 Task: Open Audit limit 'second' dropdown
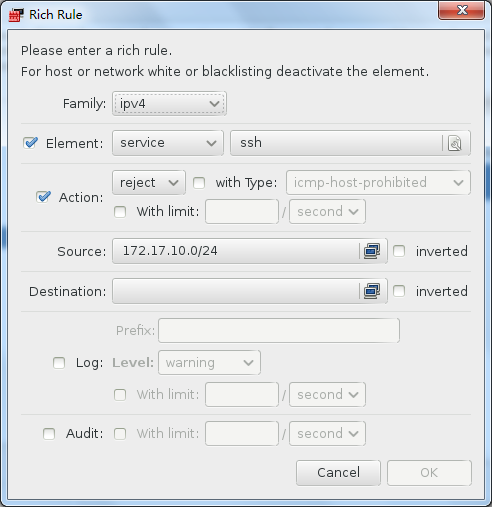pyautogui.click(x=327, y=434)
